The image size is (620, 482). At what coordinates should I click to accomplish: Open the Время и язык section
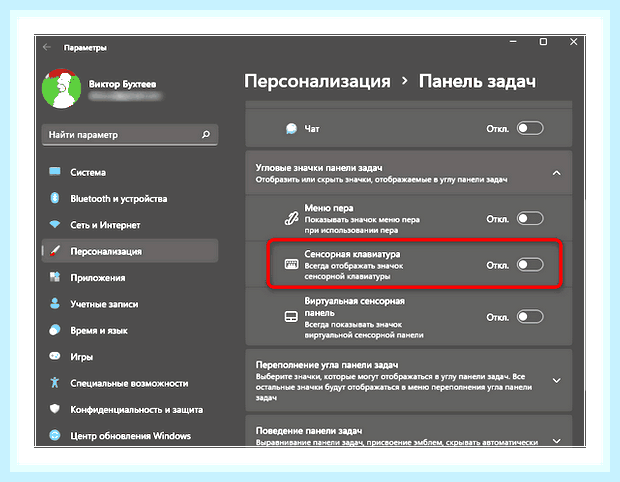pyautogui.click(x=130, y=331)
